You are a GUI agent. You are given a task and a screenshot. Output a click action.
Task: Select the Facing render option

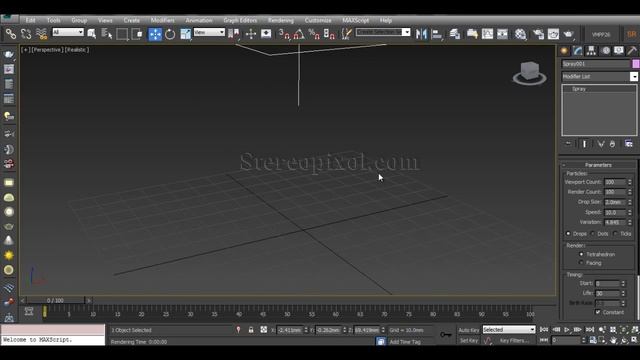(x=581, y=263)
